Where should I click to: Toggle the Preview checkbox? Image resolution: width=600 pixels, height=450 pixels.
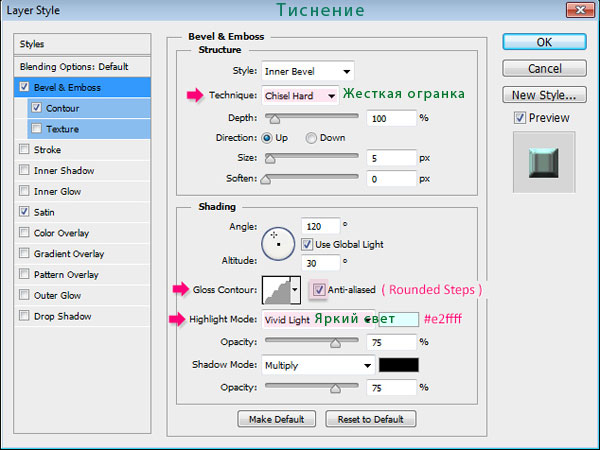[520, 117]
